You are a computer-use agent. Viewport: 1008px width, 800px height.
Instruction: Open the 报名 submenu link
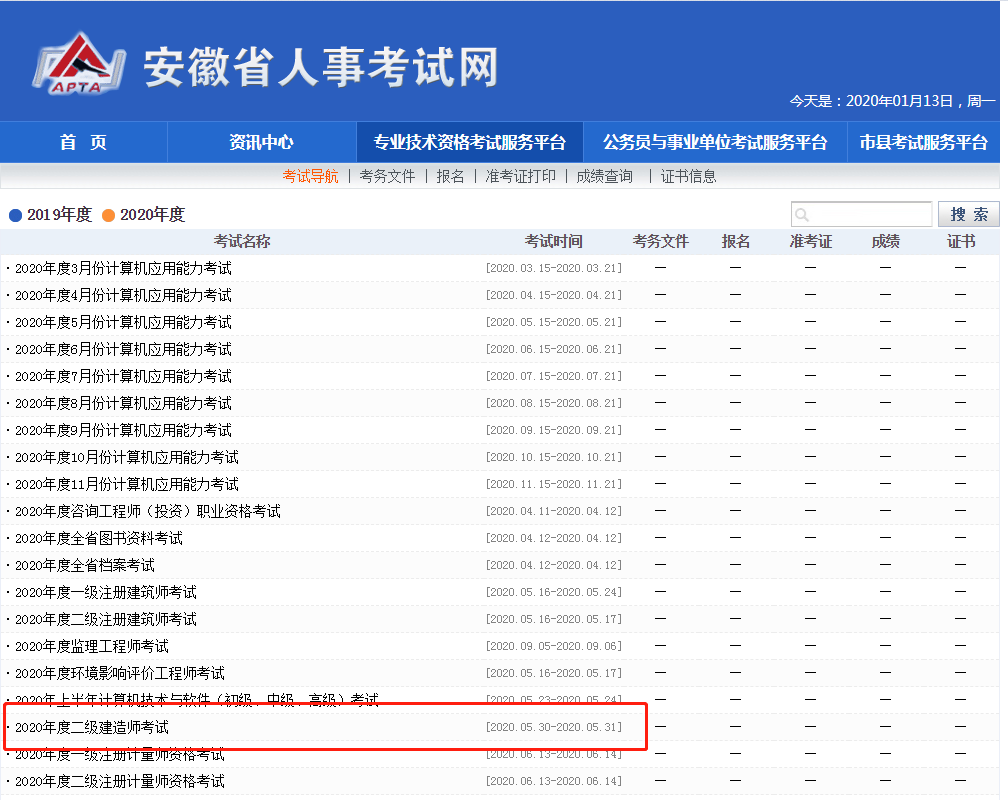[x=450, y=176]
